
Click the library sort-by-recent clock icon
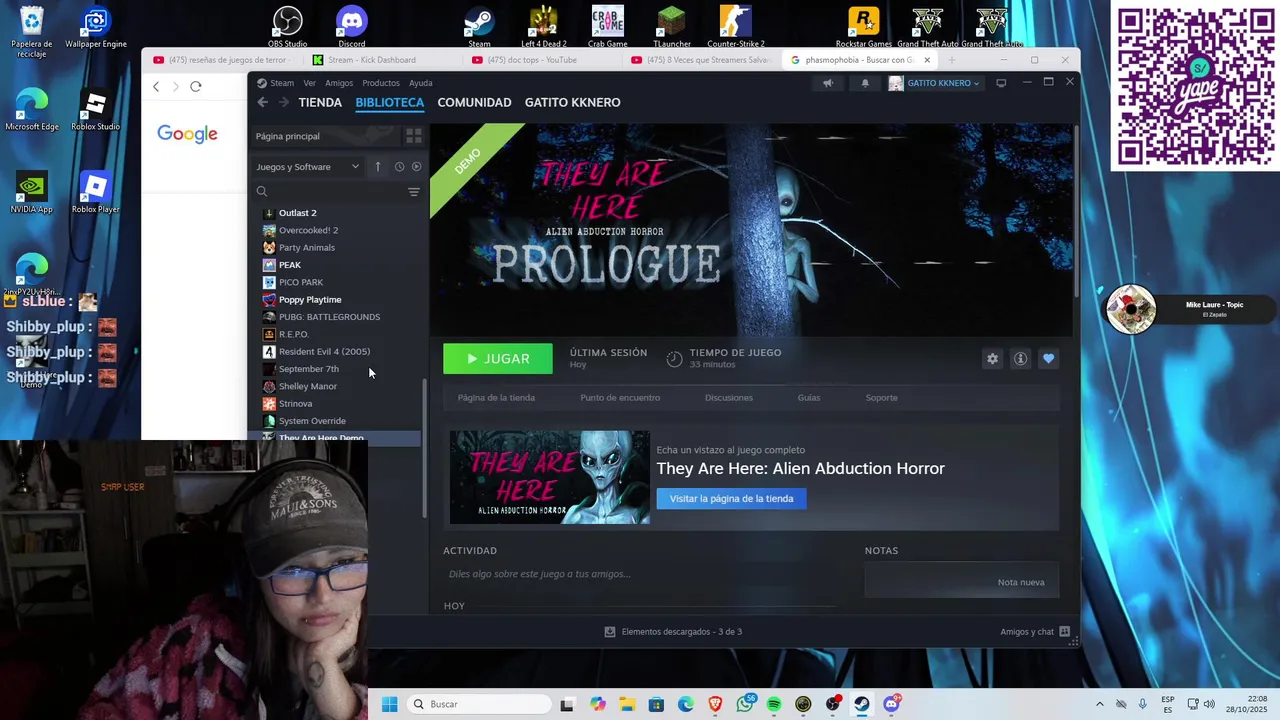click(x=399, y=167)
